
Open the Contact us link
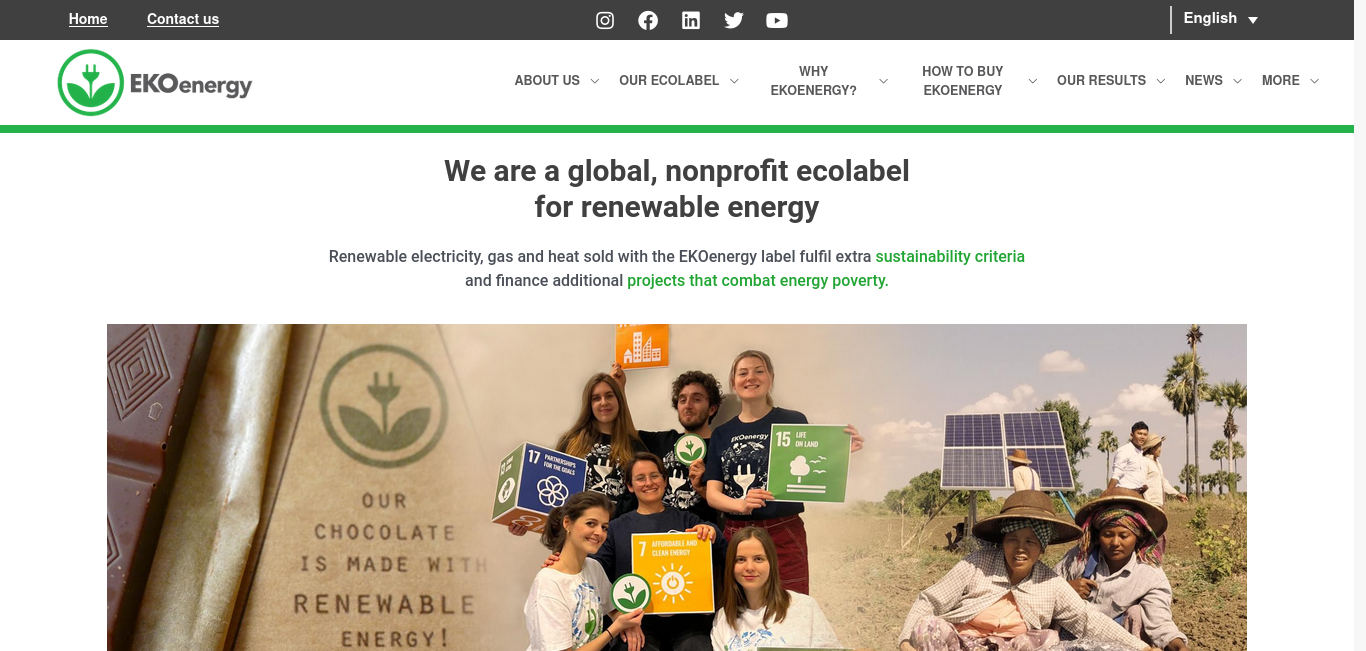tap(183, 19)
